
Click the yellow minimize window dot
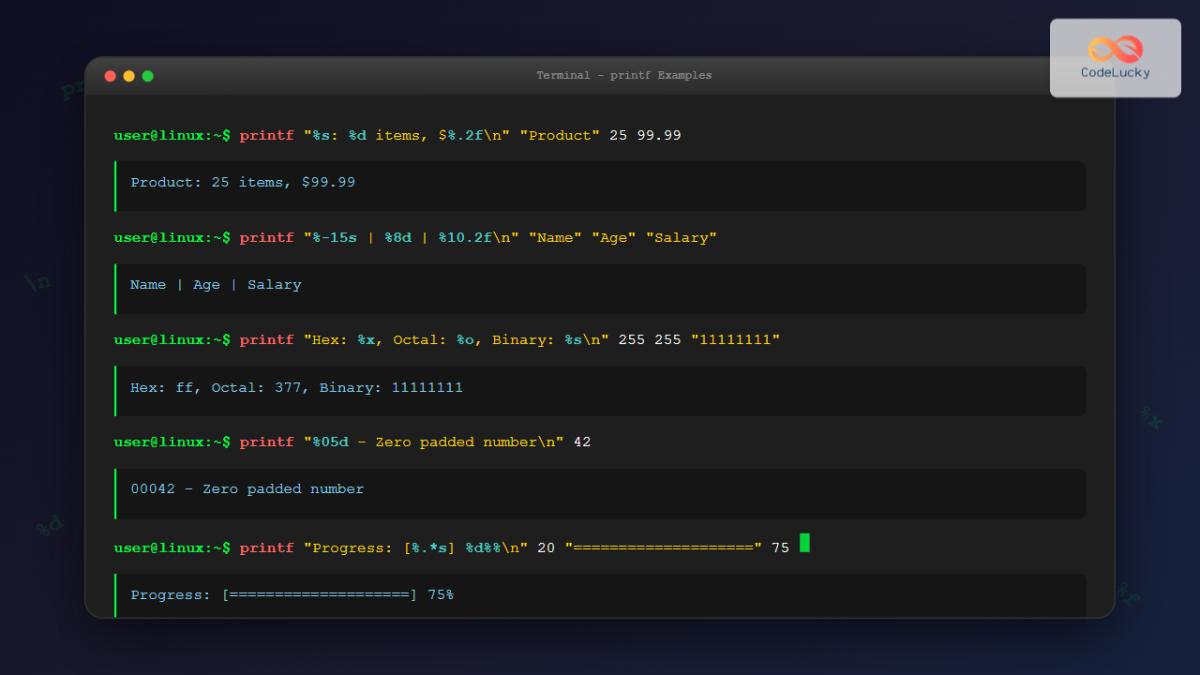pos(129,76)
